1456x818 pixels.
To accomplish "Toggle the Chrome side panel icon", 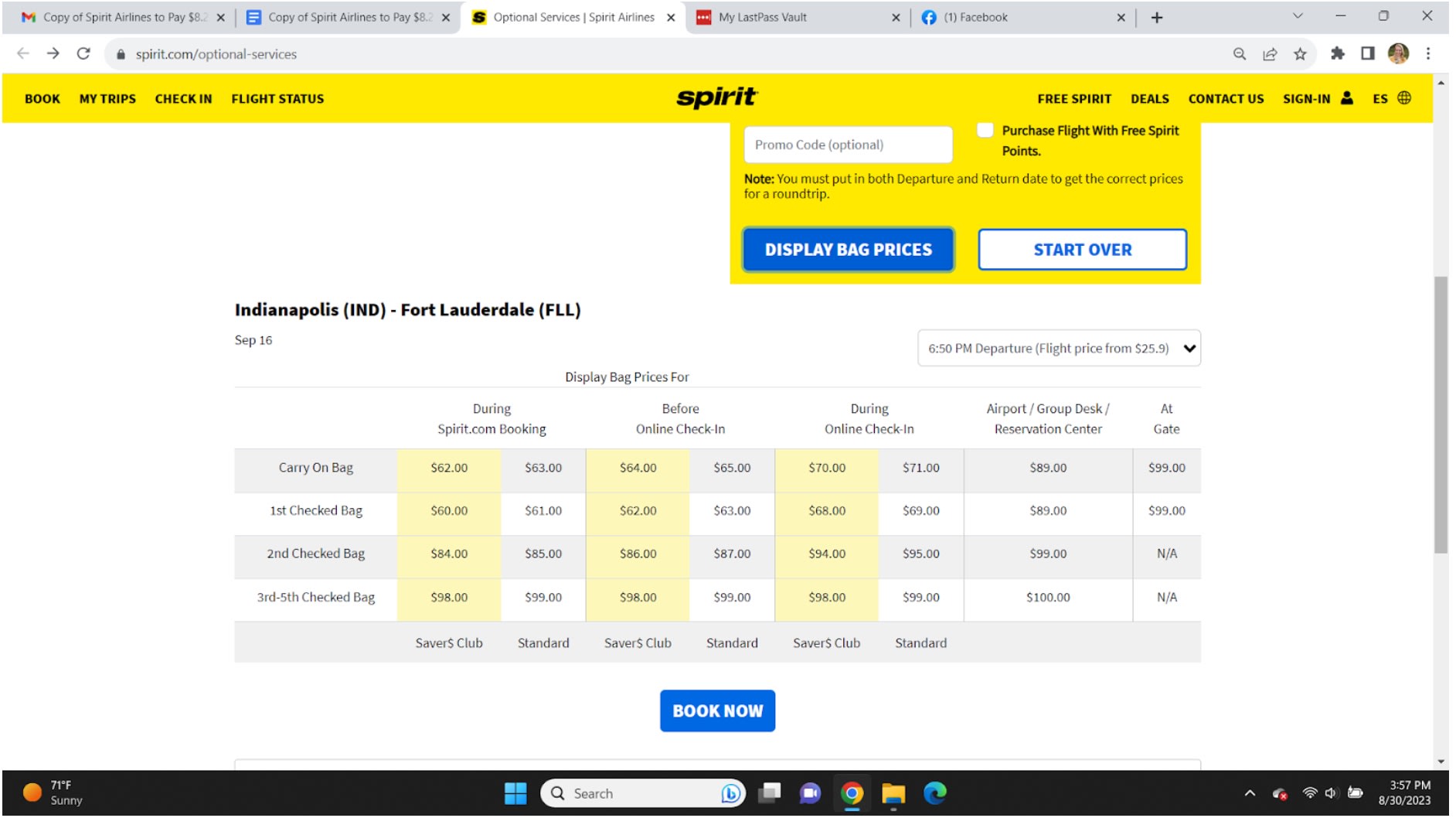I will (1368, 53).
